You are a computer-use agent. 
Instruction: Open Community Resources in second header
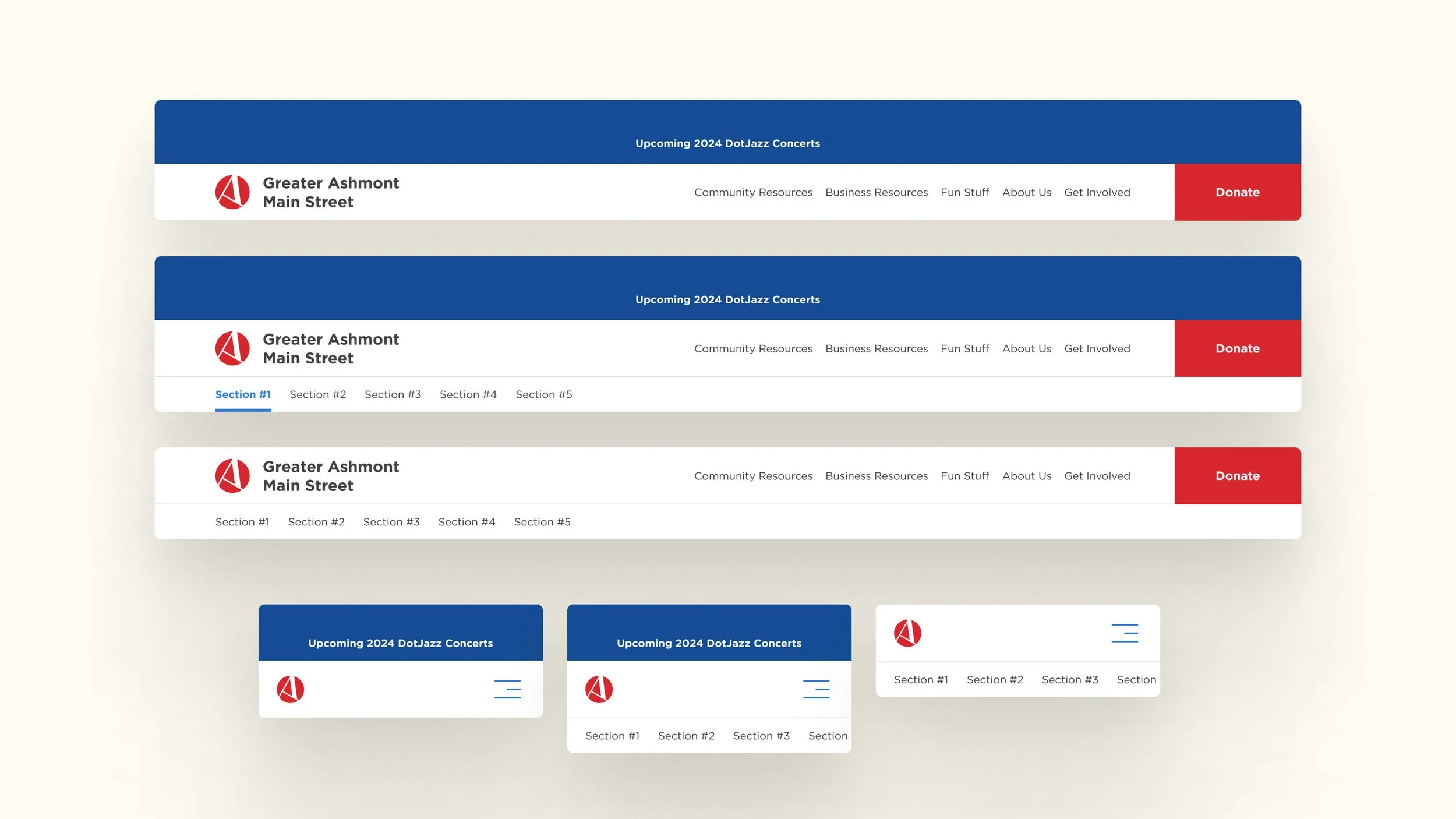[x=753, y=348]
